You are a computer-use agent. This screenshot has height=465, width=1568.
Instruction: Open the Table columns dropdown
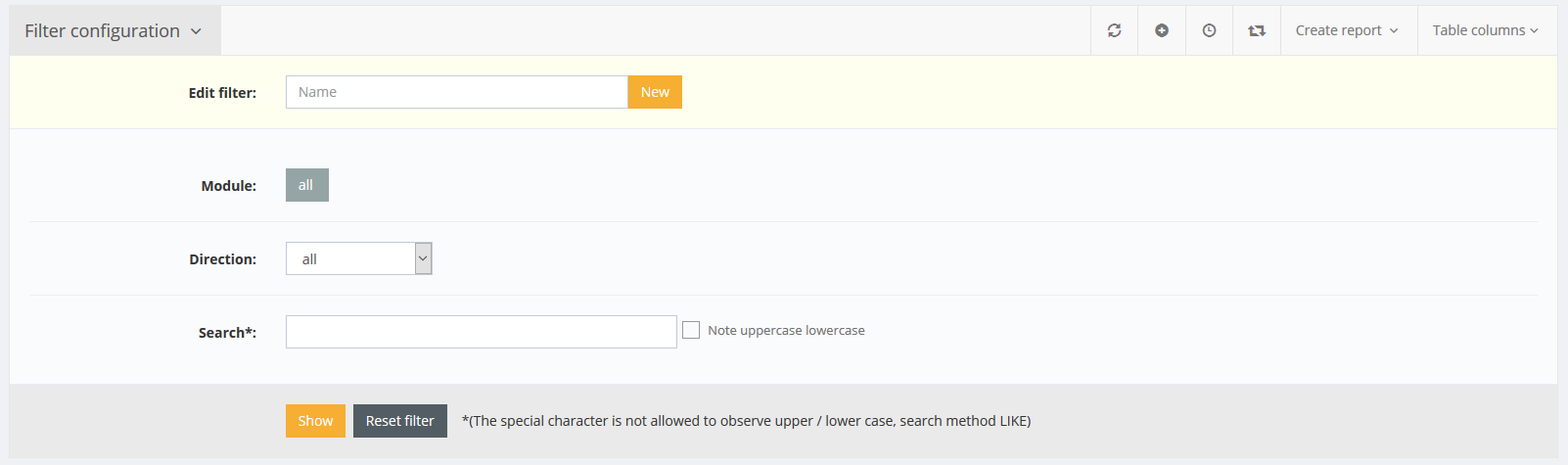coord(1485,30)
